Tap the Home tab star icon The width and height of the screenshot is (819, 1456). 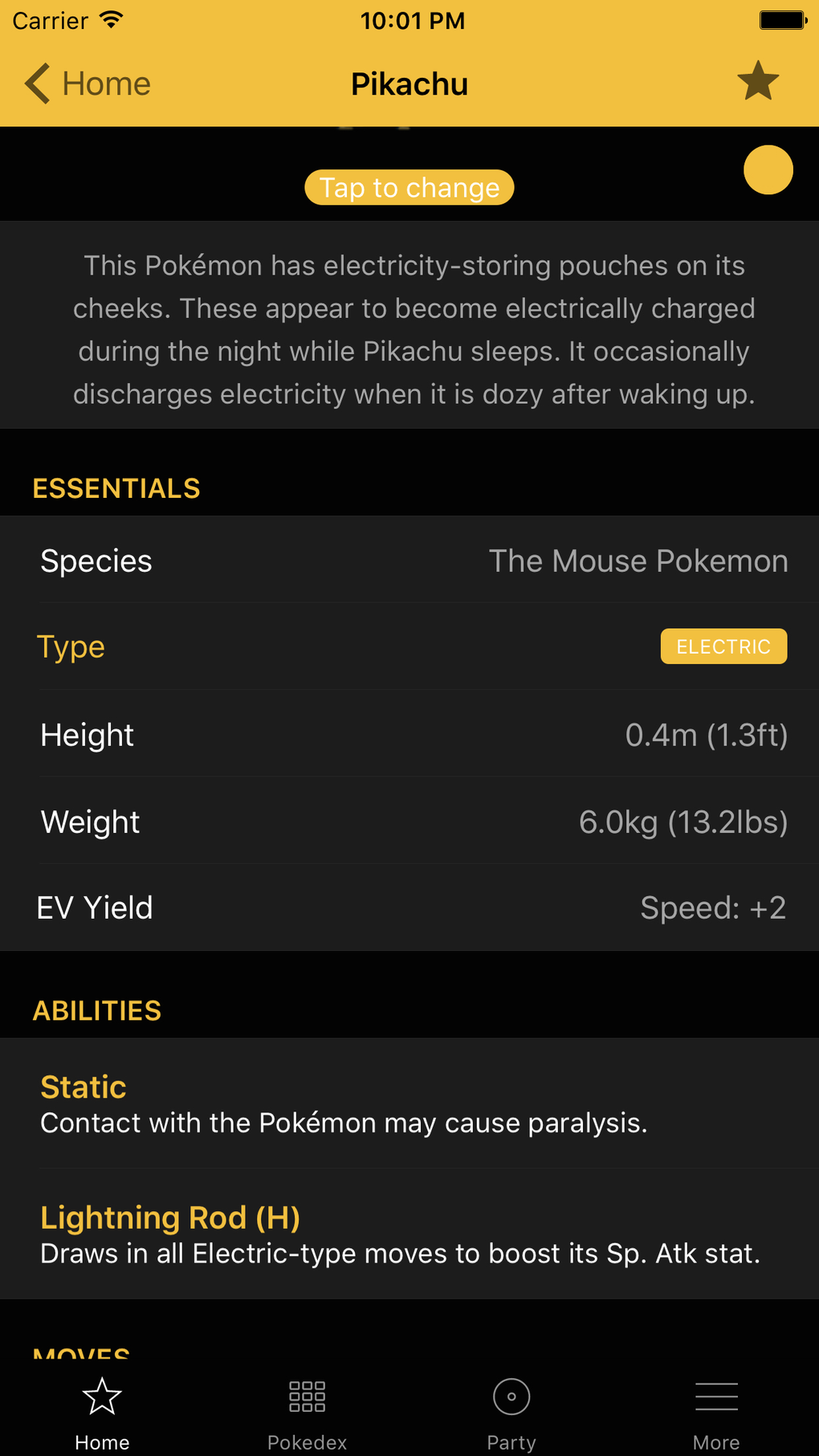pyautogui.click(x=102, y=1397)
